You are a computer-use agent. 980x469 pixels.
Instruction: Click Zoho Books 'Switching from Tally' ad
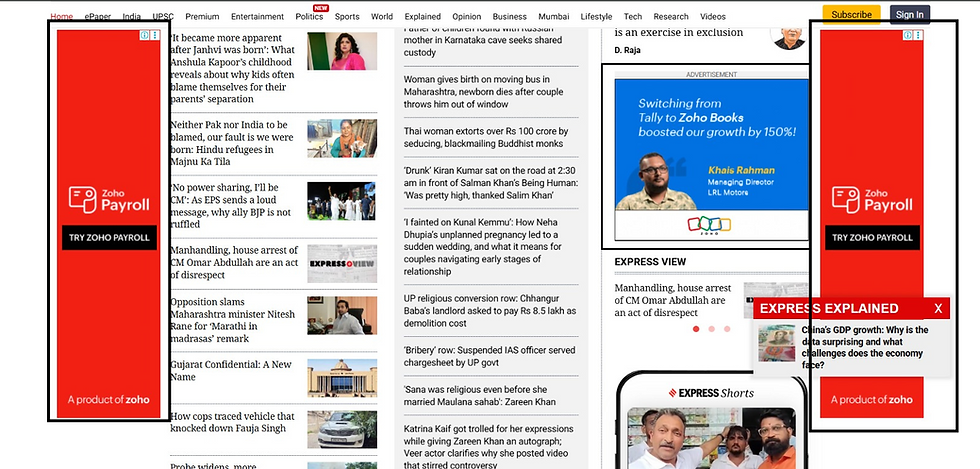(711, 159)
